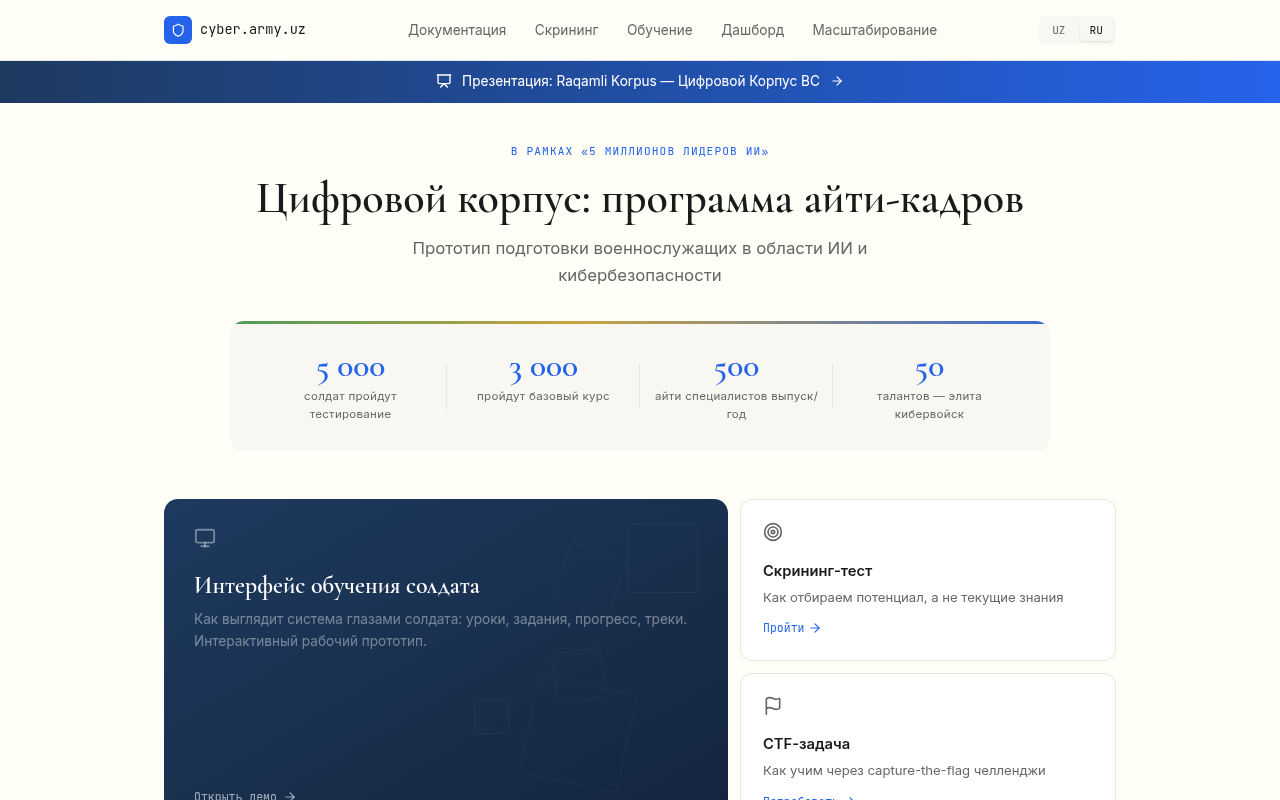Screen dimensions: 1280x800
Task: Click the arrow icon in blue banner
Action: coord(837,81)
